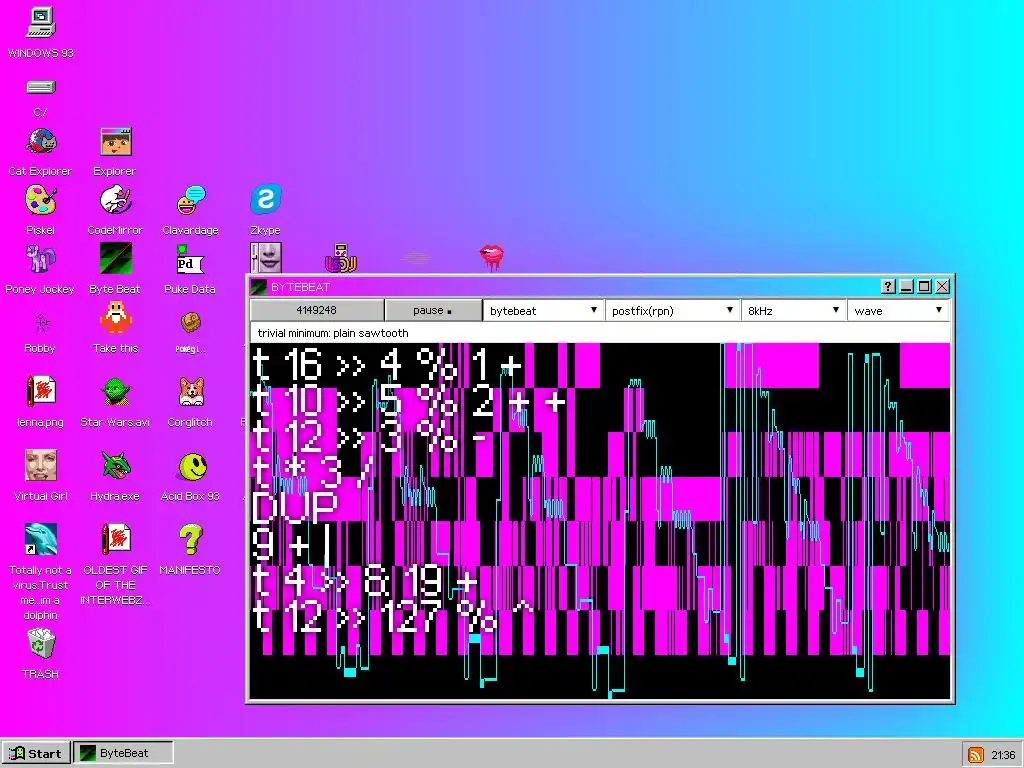This screenshot has height=768, width=1024.
Task: Click the help button in BYTEBEAT title bar
Action: click(x=888, y=286)
